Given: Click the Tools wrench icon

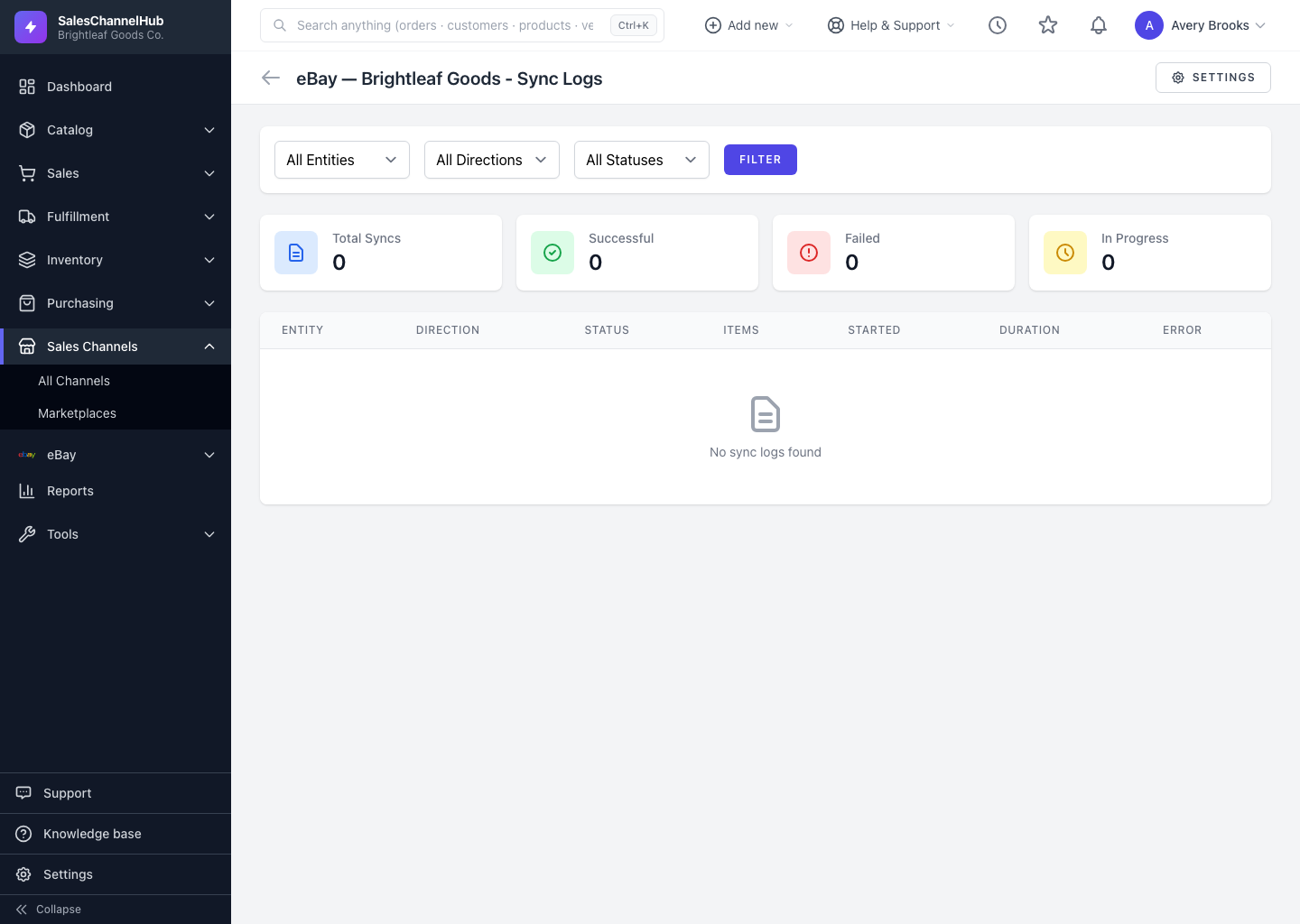Looking at the screenshot, I should point(27,534).
